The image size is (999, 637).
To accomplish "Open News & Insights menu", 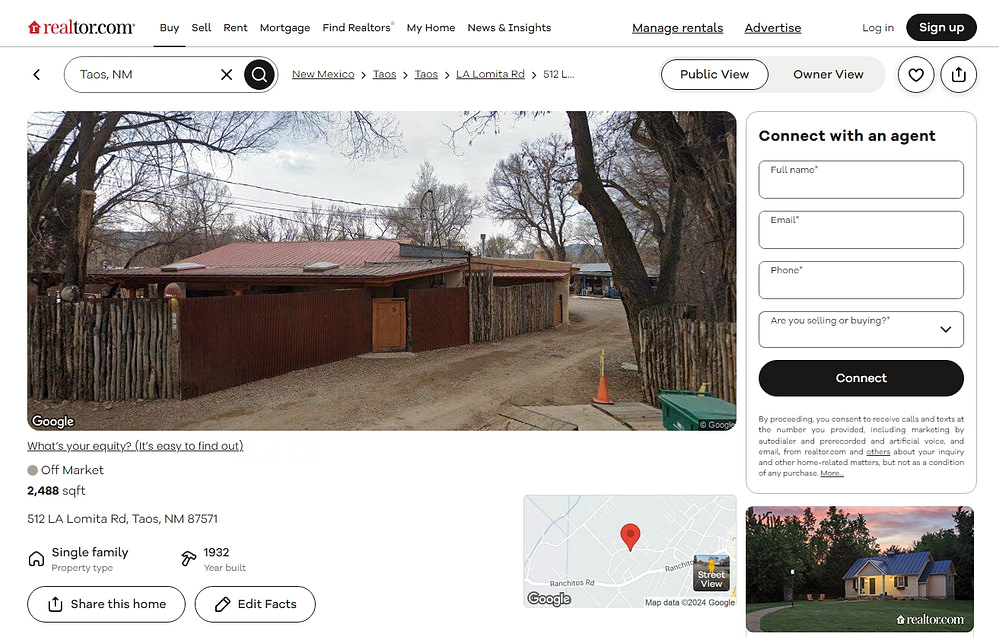I will pos(509,28).
